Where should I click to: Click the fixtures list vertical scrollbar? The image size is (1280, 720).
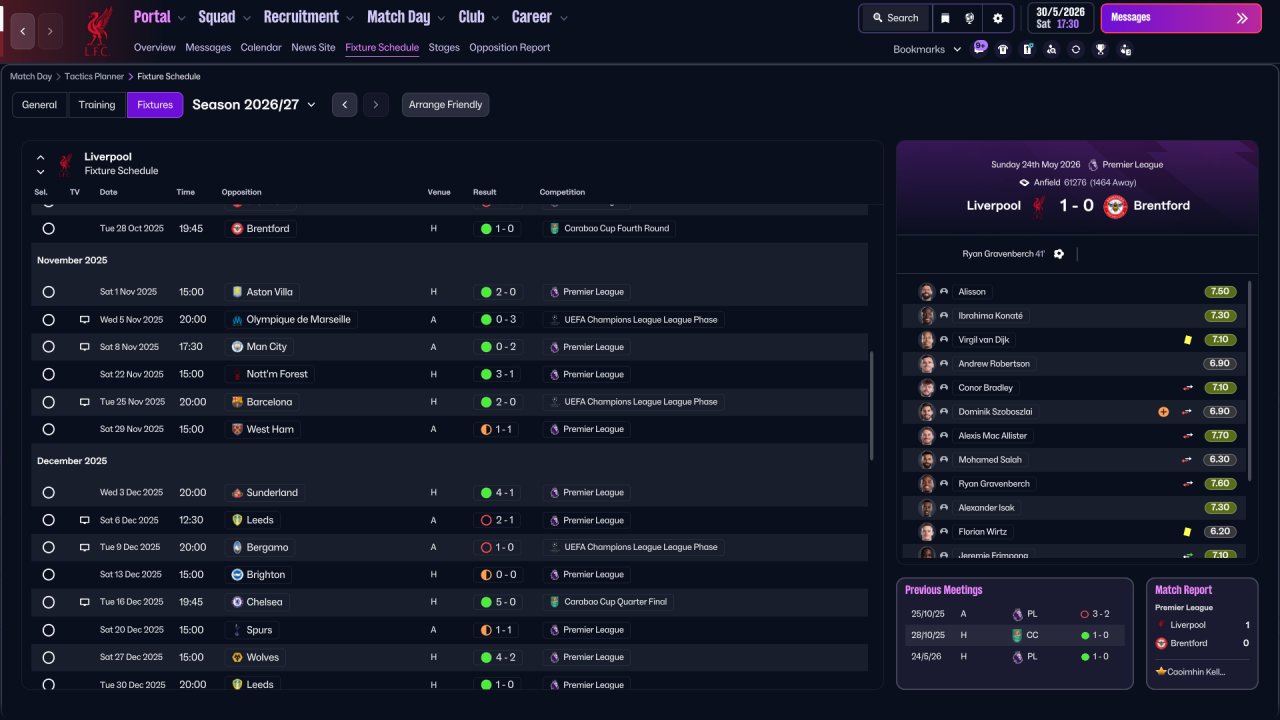point(872,405)
